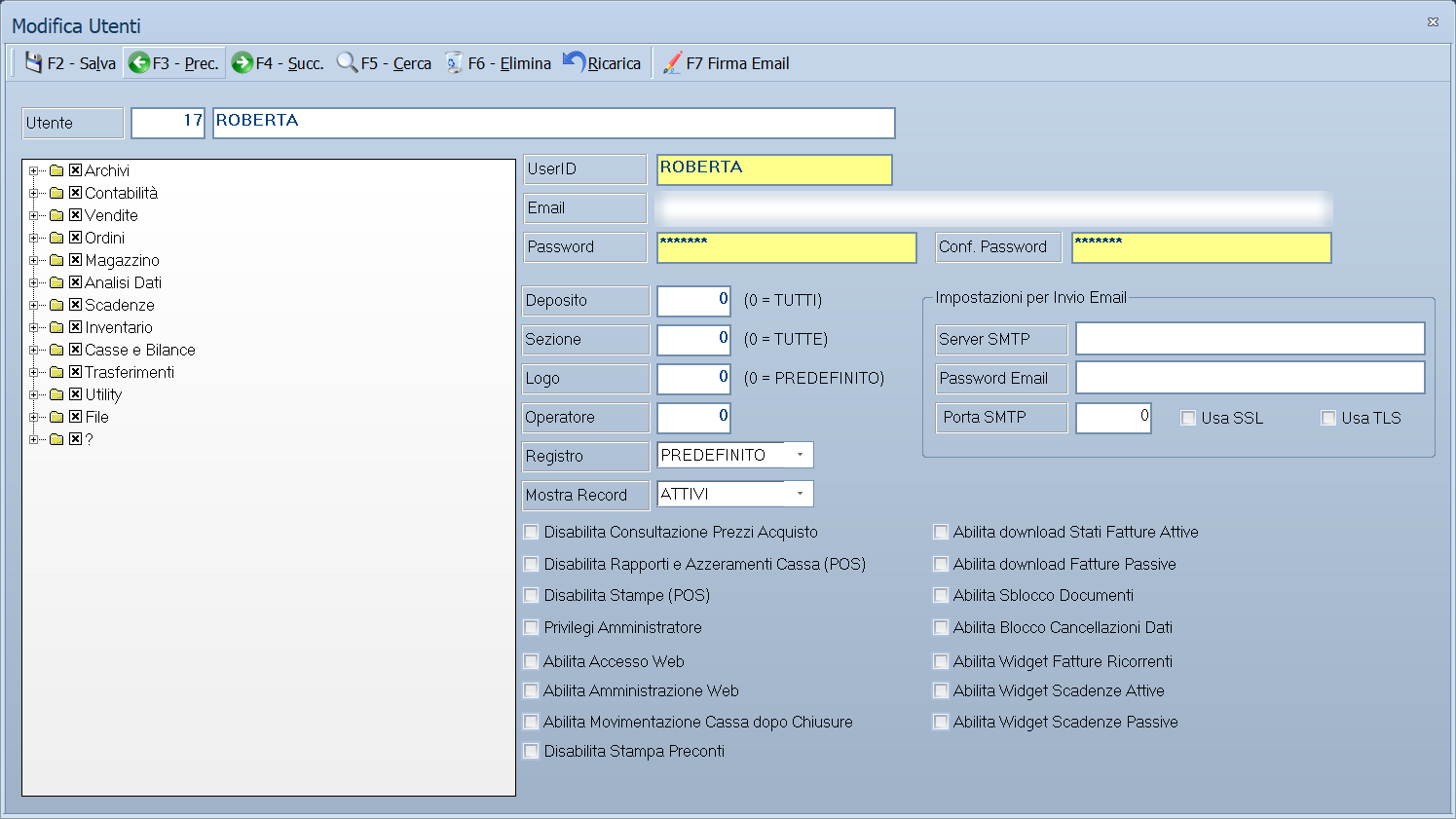Click the Vendite folder icon in tree
The image size is (1456, 819).
pos(56,215)
